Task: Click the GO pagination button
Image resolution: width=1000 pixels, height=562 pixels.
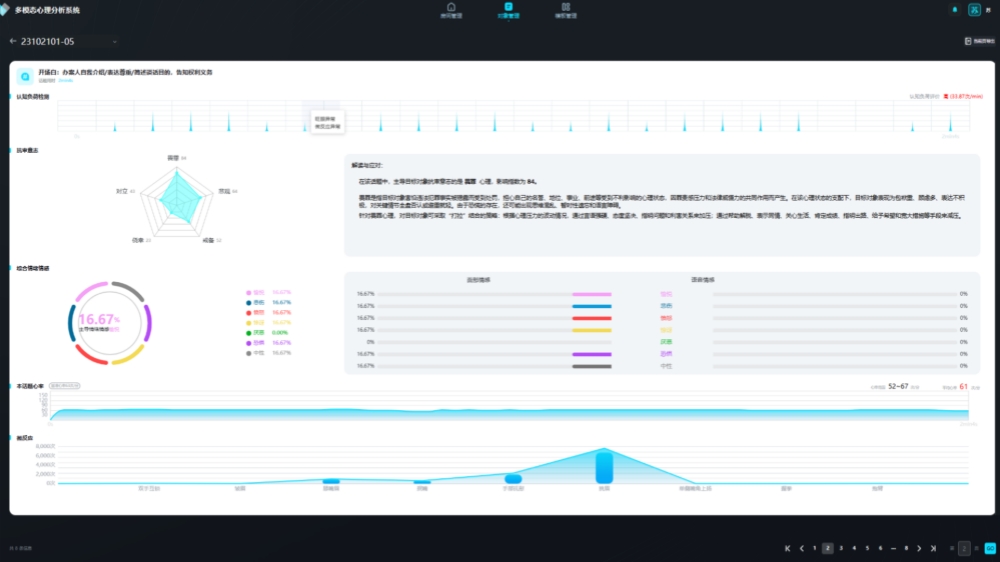Action: click(x=990, y=549)
